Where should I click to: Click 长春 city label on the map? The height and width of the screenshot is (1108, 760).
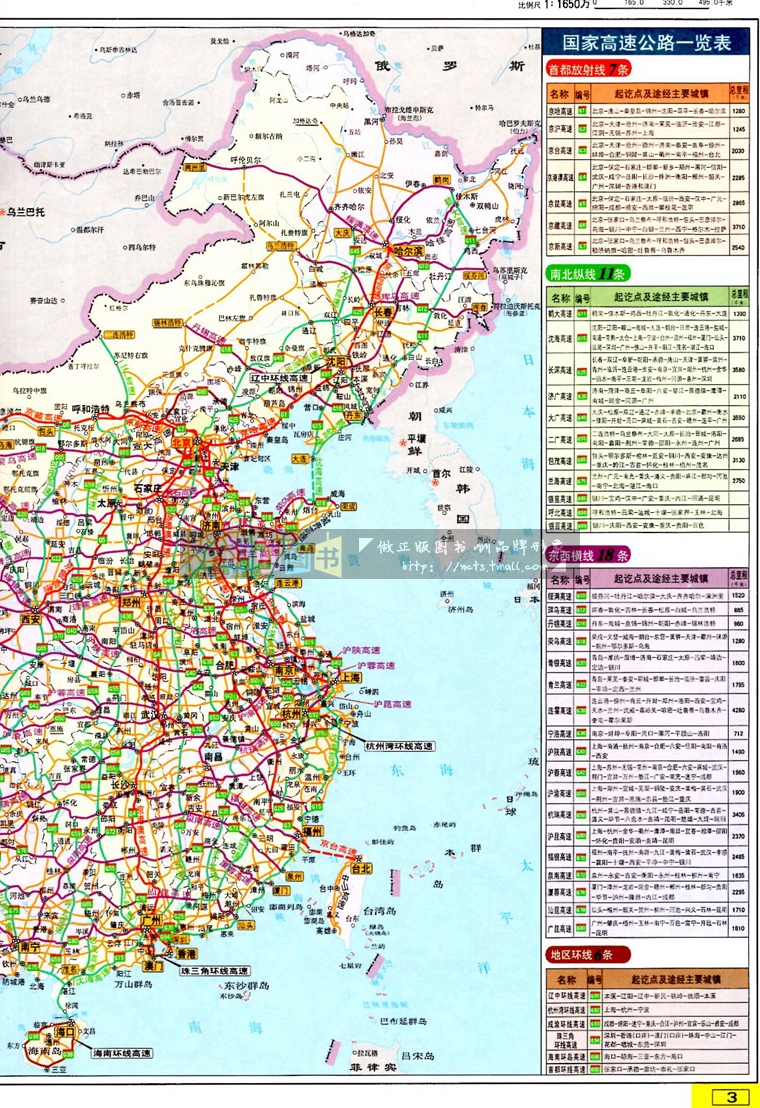[384, 312]
